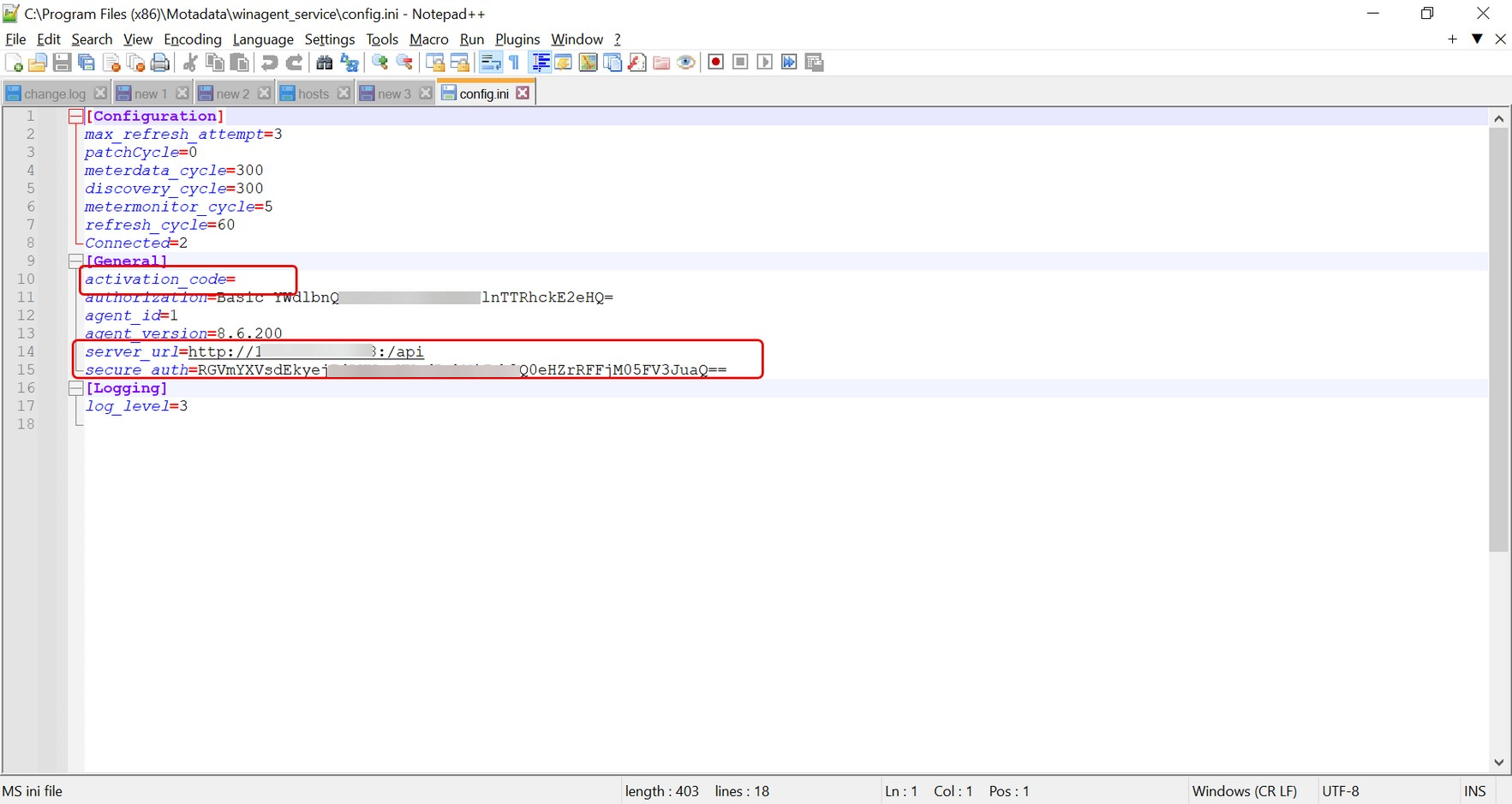Toggle Show All Characters pilcrow icon
This screenshot has width=1512, height=804.
click(514, 63)
